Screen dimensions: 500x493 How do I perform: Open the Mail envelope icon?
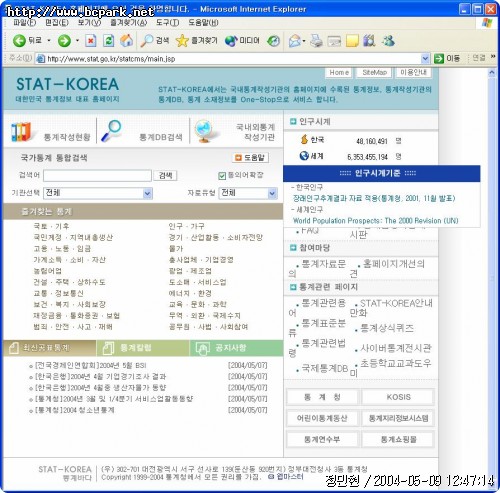point(294,41)
